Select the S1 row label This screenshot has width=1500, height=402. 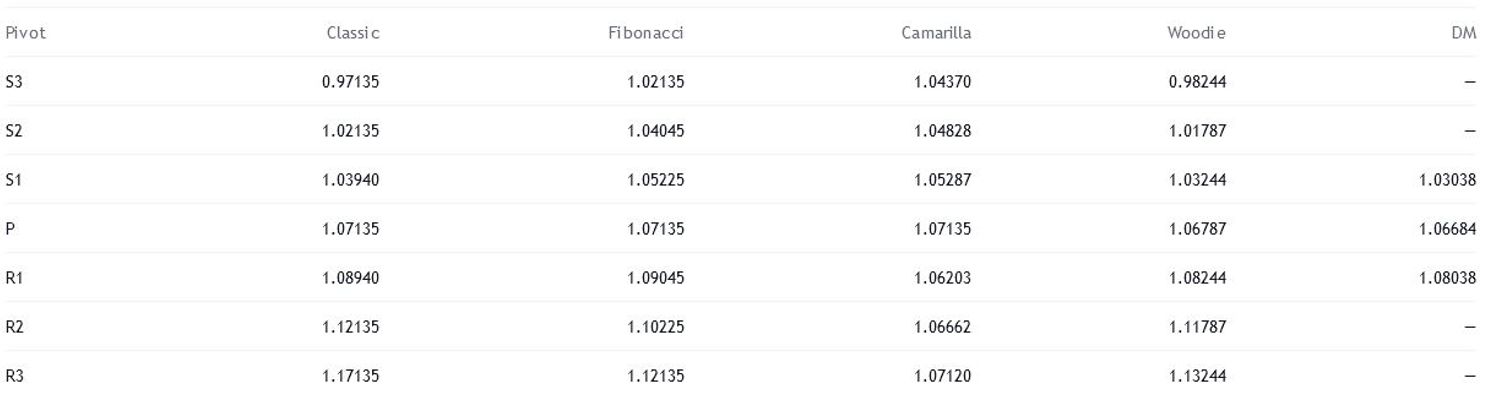14,180
